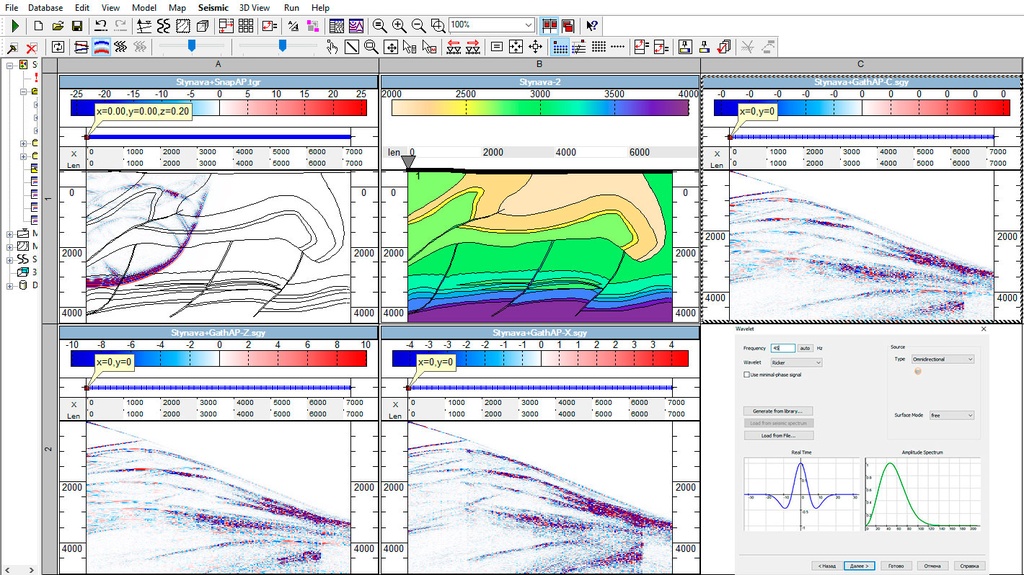Viewport: 1024px width, 575px height.
Task: Click the first toolbar slider handle
Action: pyautogui.click(x=192, y=46)
